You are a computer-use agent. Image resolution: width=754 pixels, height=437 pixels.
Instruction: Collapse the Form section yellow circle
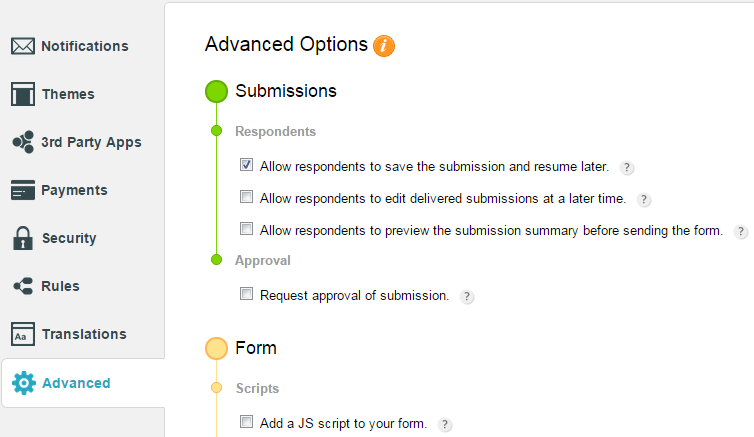click(x=216, y=349)
